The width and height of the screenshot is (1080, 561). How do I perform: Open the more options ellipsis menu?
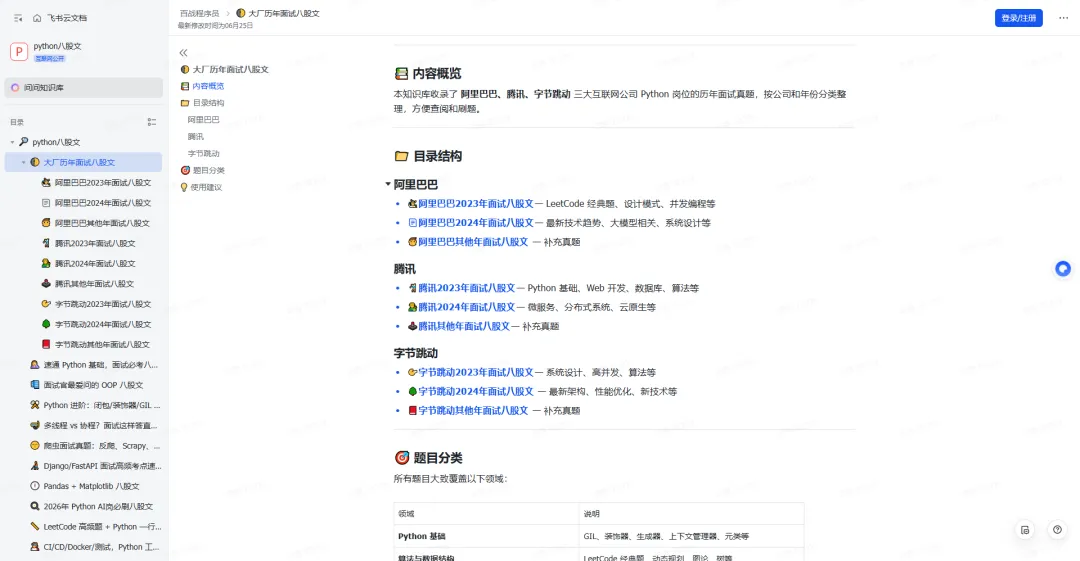click(x=1063, y=18)
